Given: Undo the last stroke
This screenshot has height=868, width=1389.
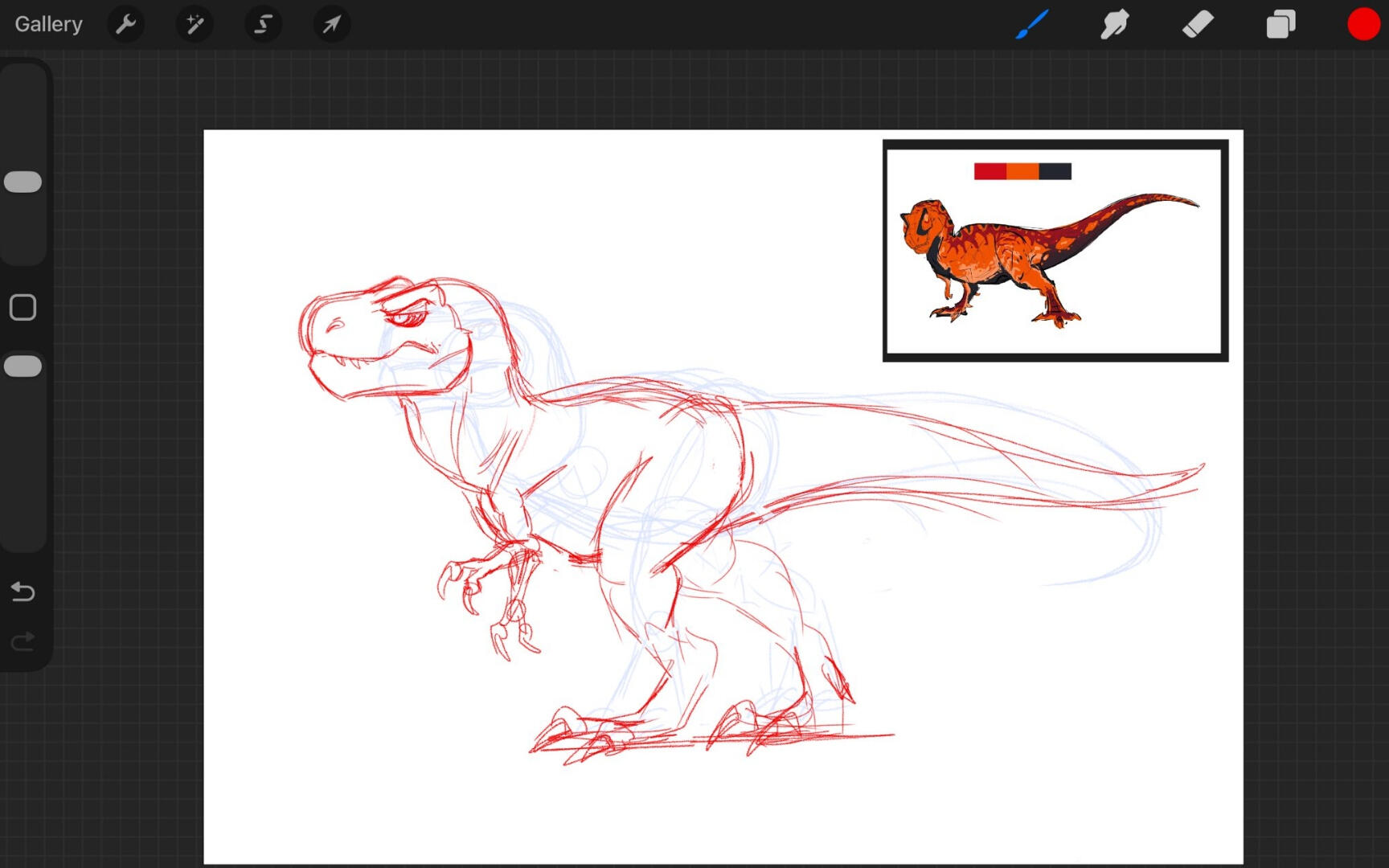Looking at the screenshot, I should 23,592.
